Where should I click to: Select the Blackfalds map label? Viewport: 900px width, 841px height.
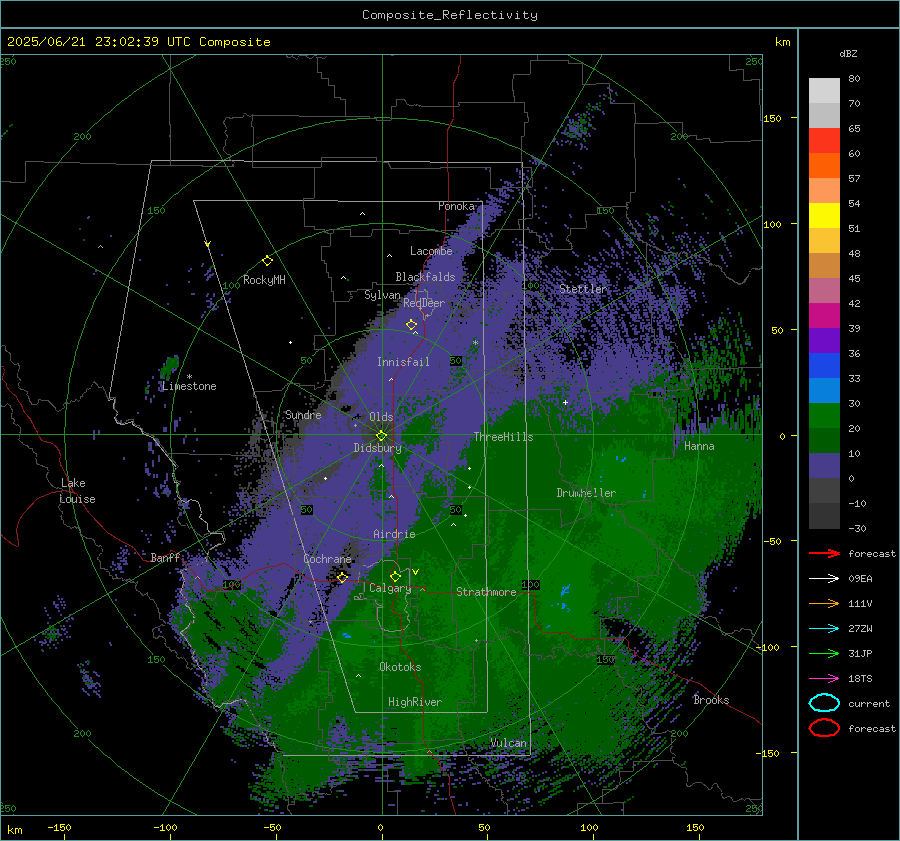click(x=425, y=277)
